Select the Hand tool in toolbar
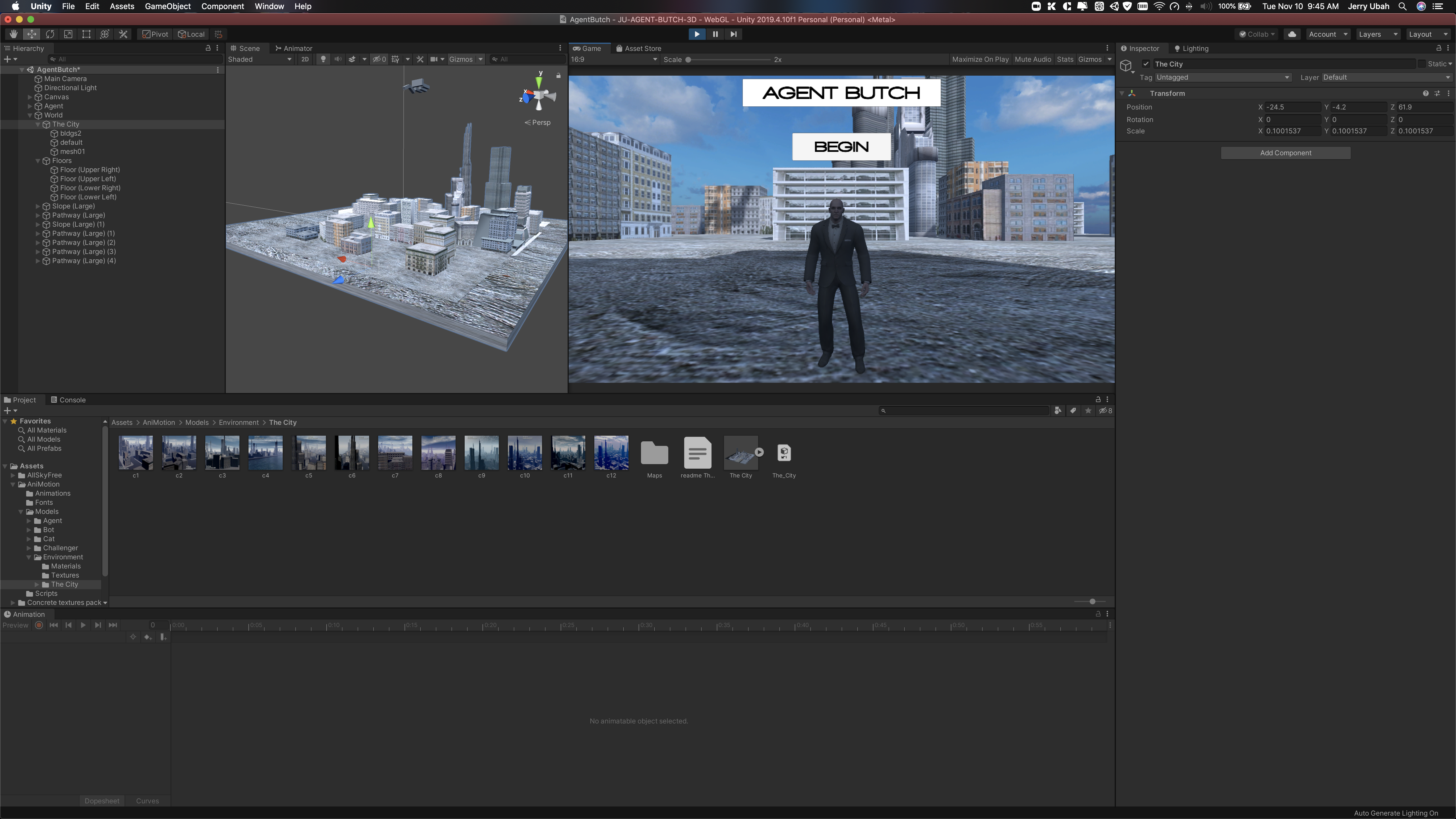The image size is (1456, 819). 13,34
